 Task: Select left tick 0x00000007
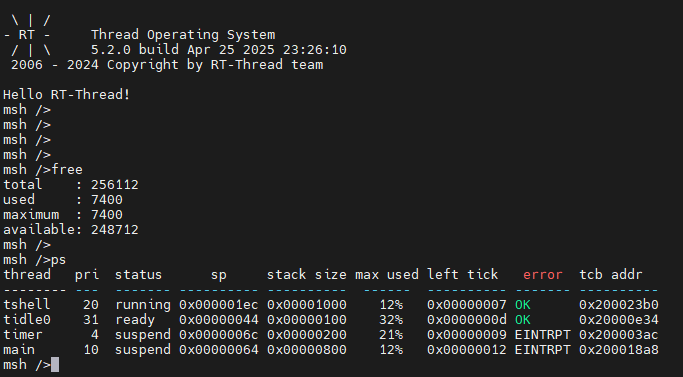[467, 305]
